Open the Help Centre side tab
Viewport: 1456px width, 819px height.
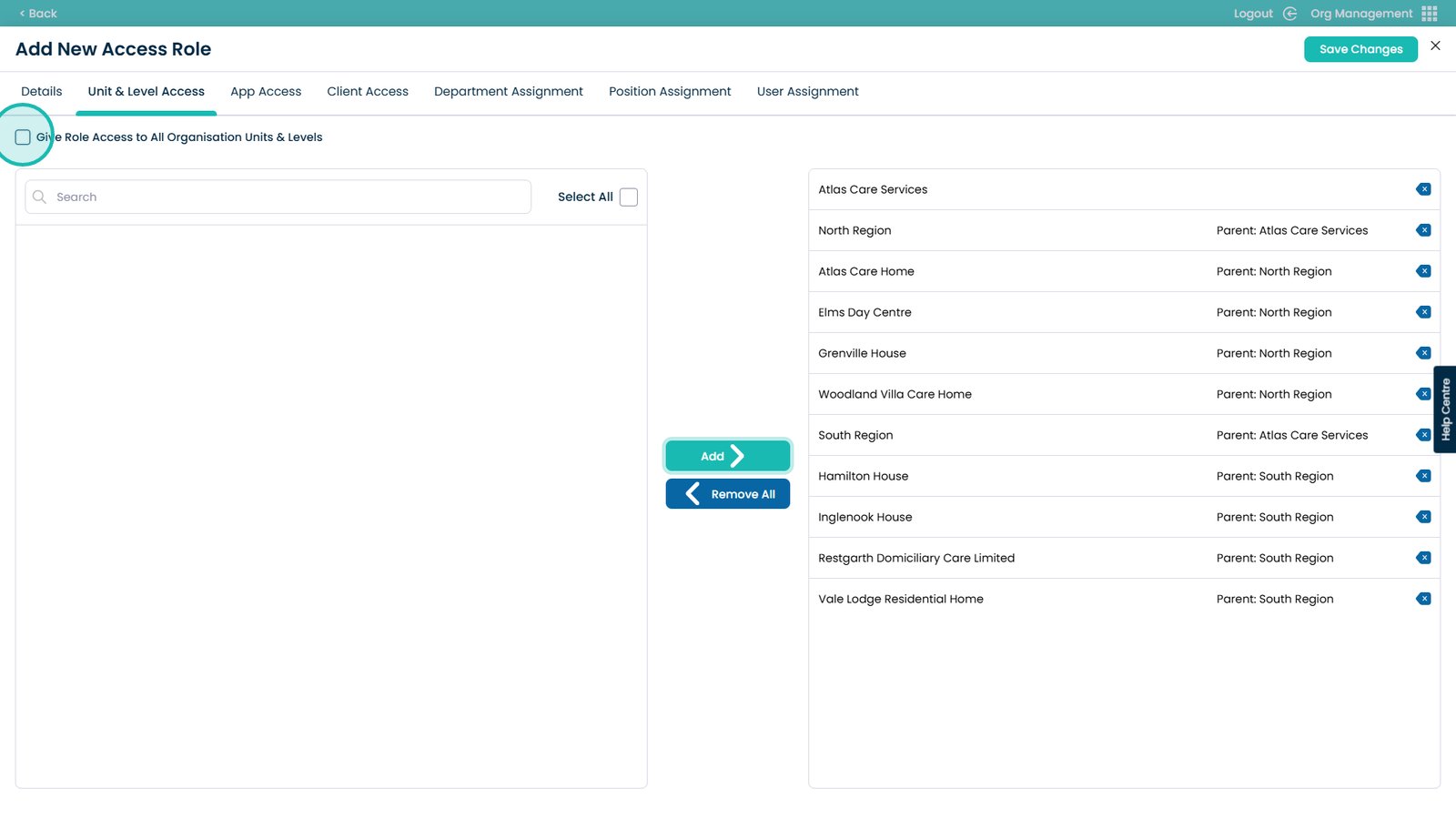[x=1445, y=409]
